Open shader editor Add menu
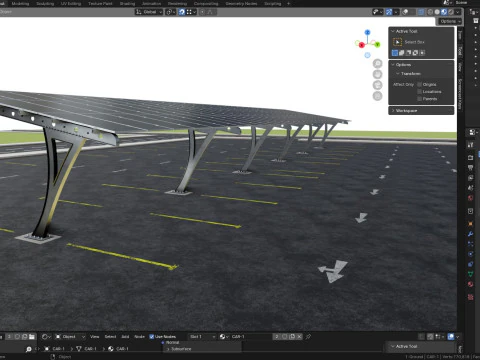The height and width of the screenshot is (360, 480). (125, 337)
